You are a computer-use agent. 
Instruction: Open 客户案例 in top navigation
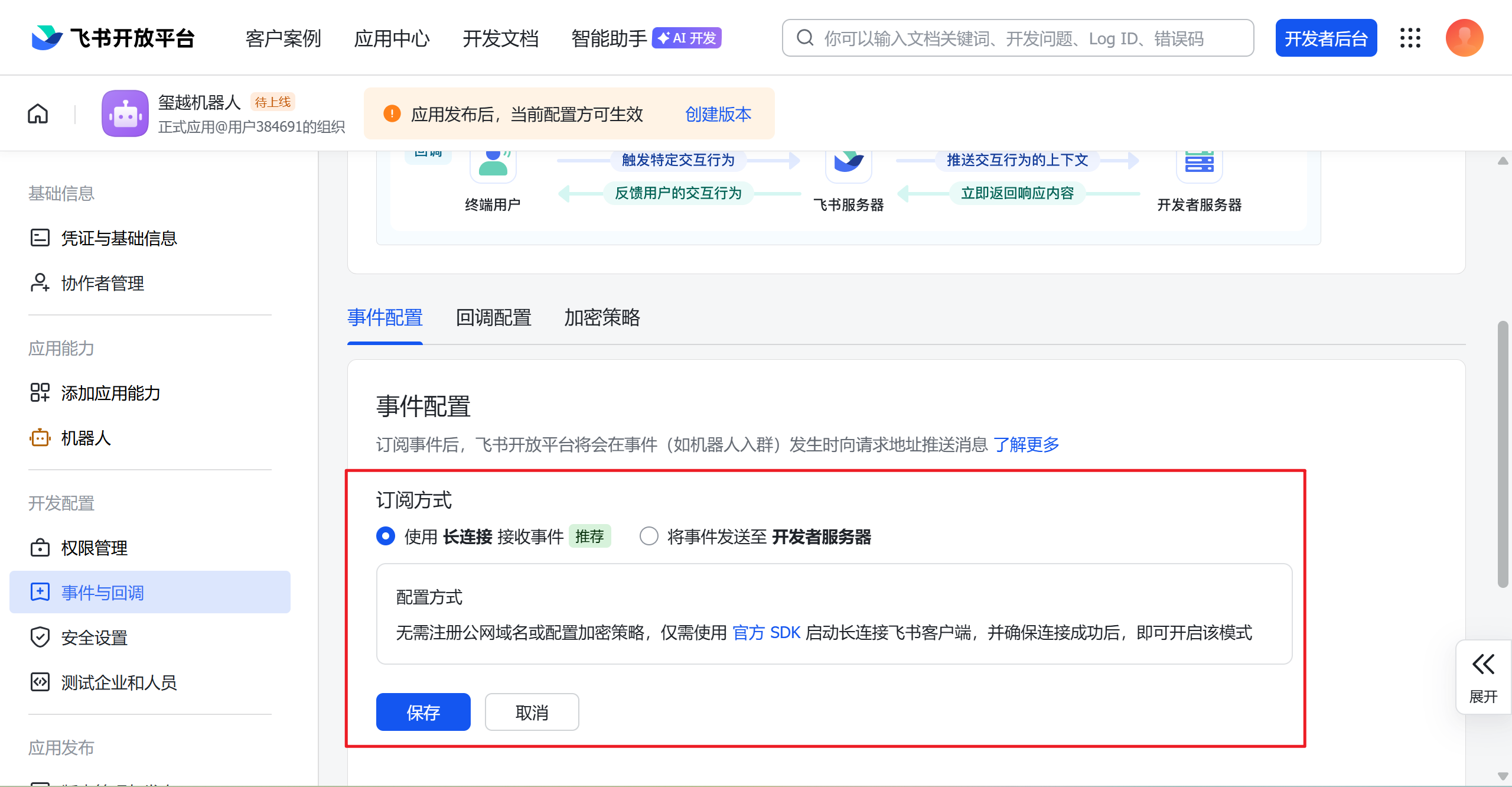click(283, 38)
